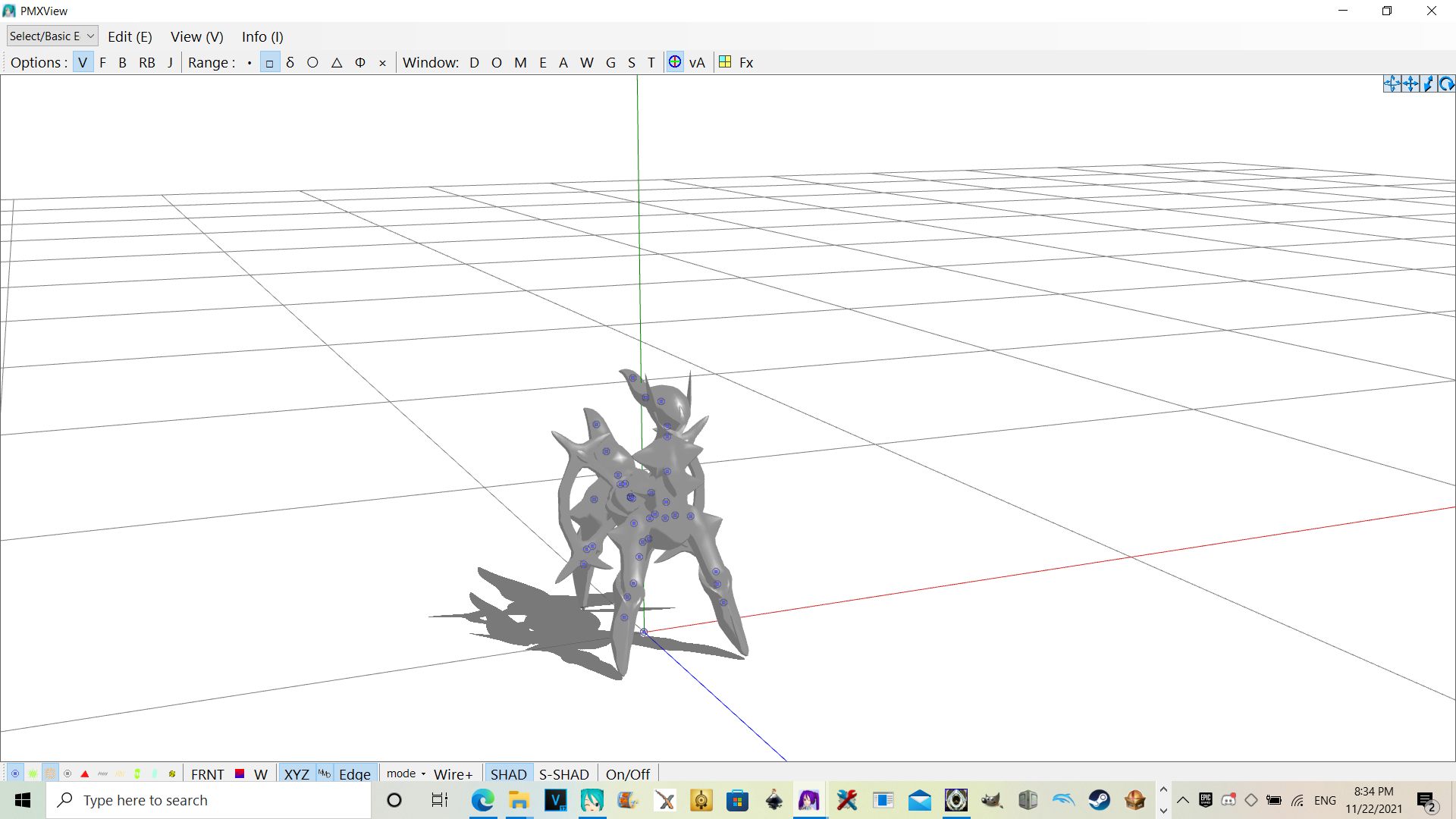Image resolution: width=1456 pixels, height=819 pixels.
Task: Toggle V vertex selection option
Action: pyautogui.click(x=83, y=63)
